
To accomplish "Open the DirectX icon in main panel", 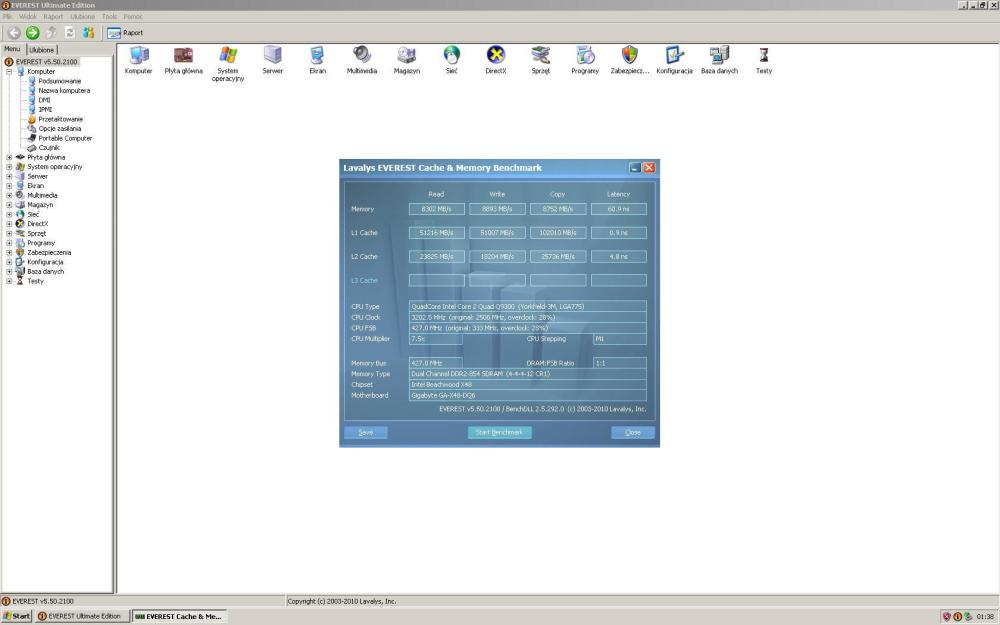I will point(495,56).
